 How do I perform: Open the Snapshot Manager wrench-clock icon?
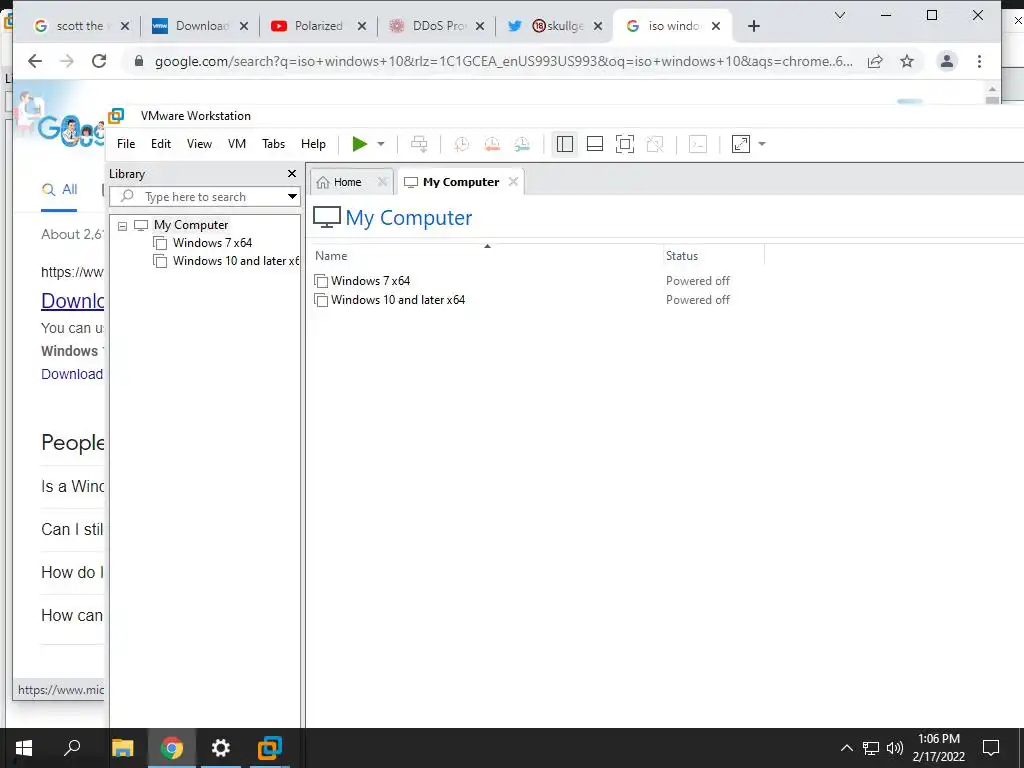(522, 144)
